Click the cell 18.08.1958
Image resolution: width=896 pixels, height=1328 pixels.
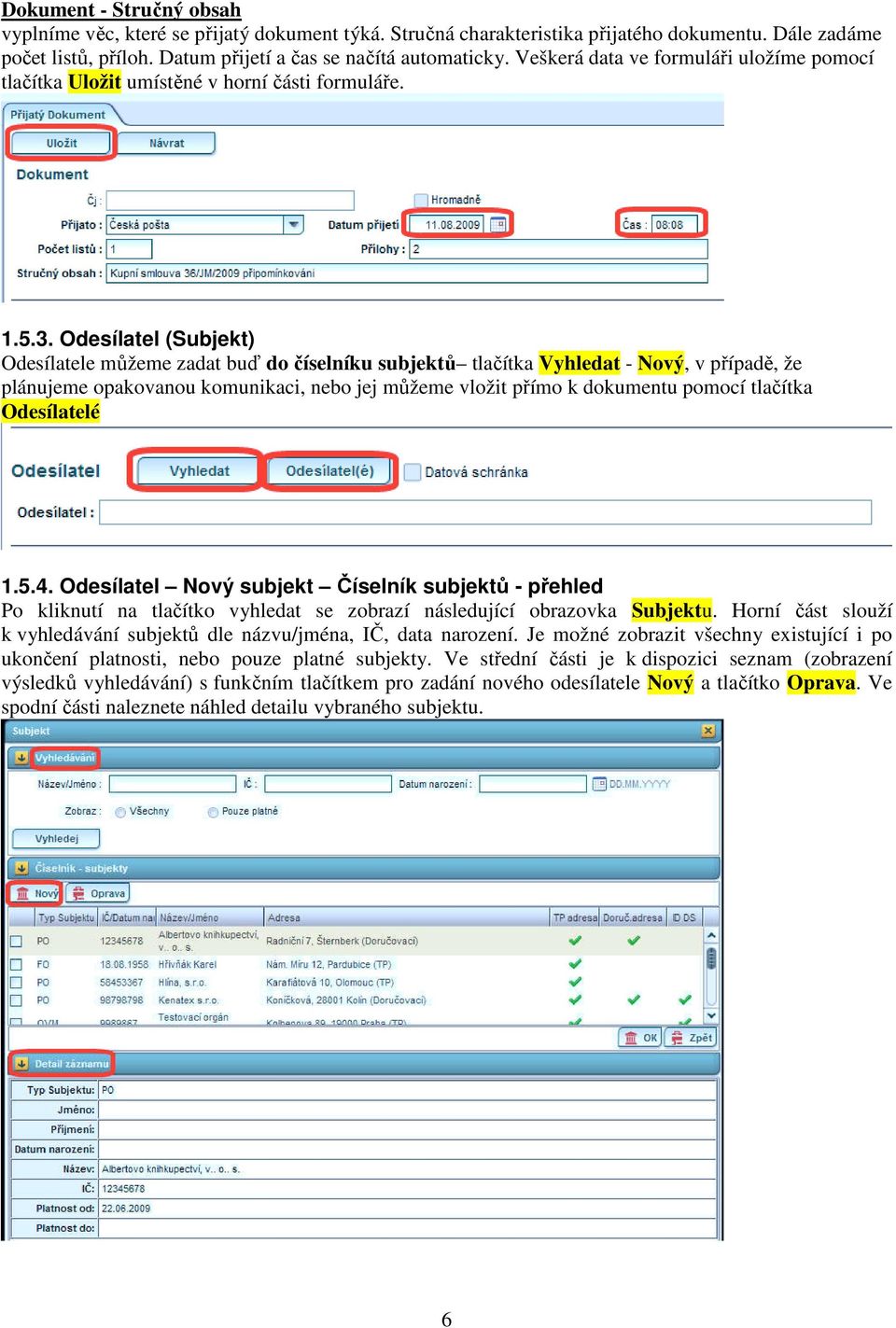click(124, 964)
